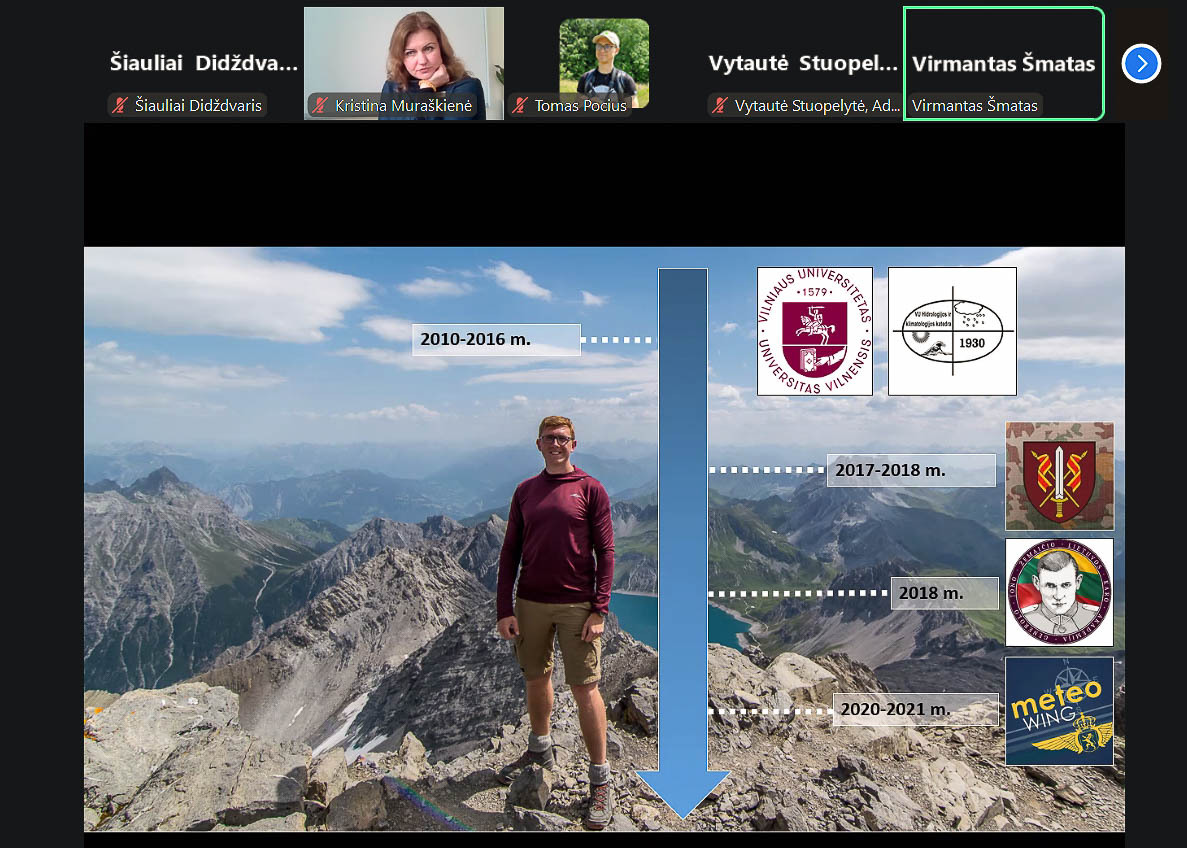
Task: Click the large Vytautė Stuopel... name heading
Action: point(803,64)
